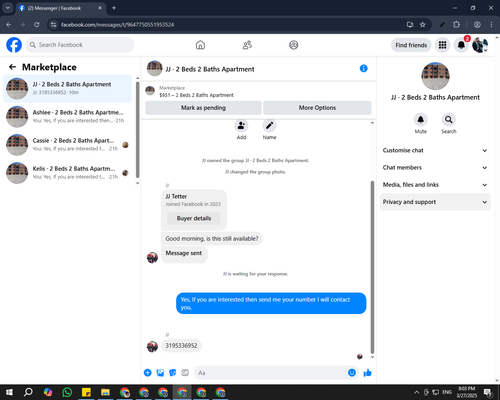The width and height of the screenshot is (500, 400).
Task: Open Buyer details for JJ Tetter
Action: click(x=194, y=218)
